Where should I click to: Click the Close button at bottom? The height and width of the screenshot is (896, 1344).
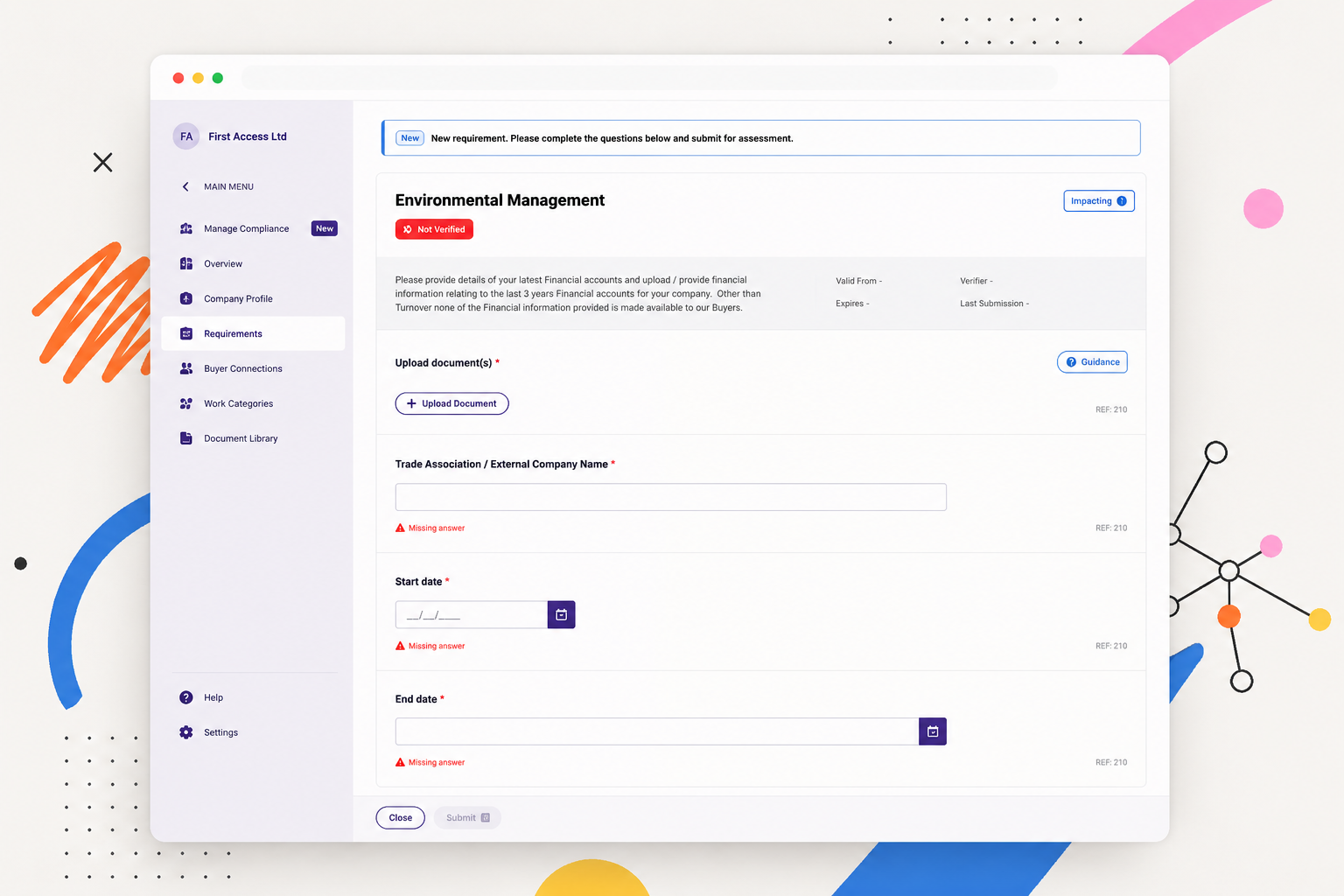(401, 818)
